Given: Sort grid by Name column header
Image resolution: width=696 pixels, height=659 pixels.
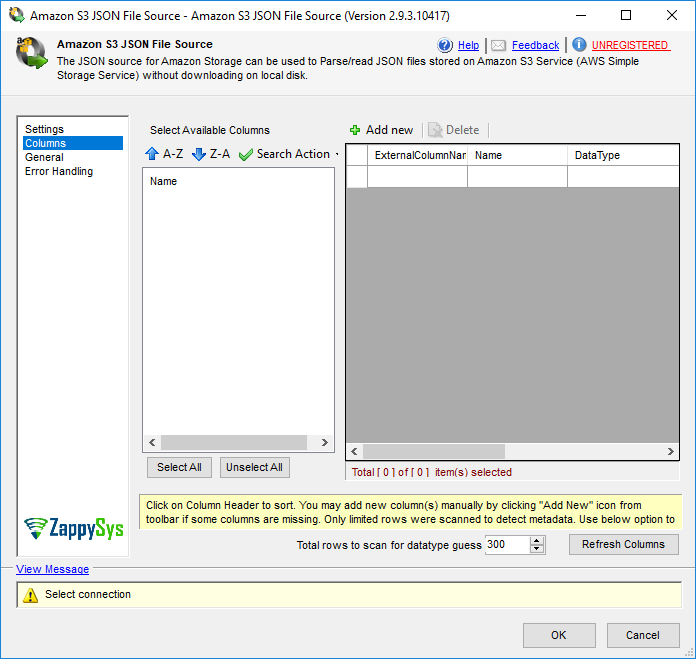Looking at the screenshot, I should coord(517,155).
